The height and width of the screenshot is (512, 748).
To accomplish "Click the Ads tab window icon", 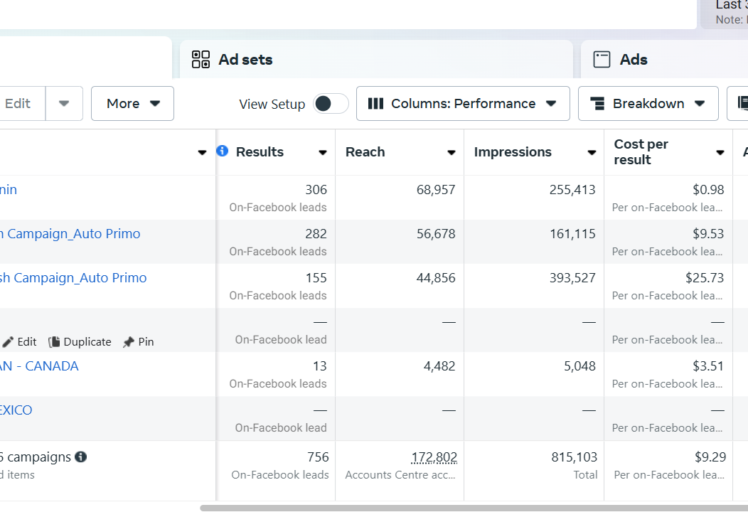I will pos(602,60).
